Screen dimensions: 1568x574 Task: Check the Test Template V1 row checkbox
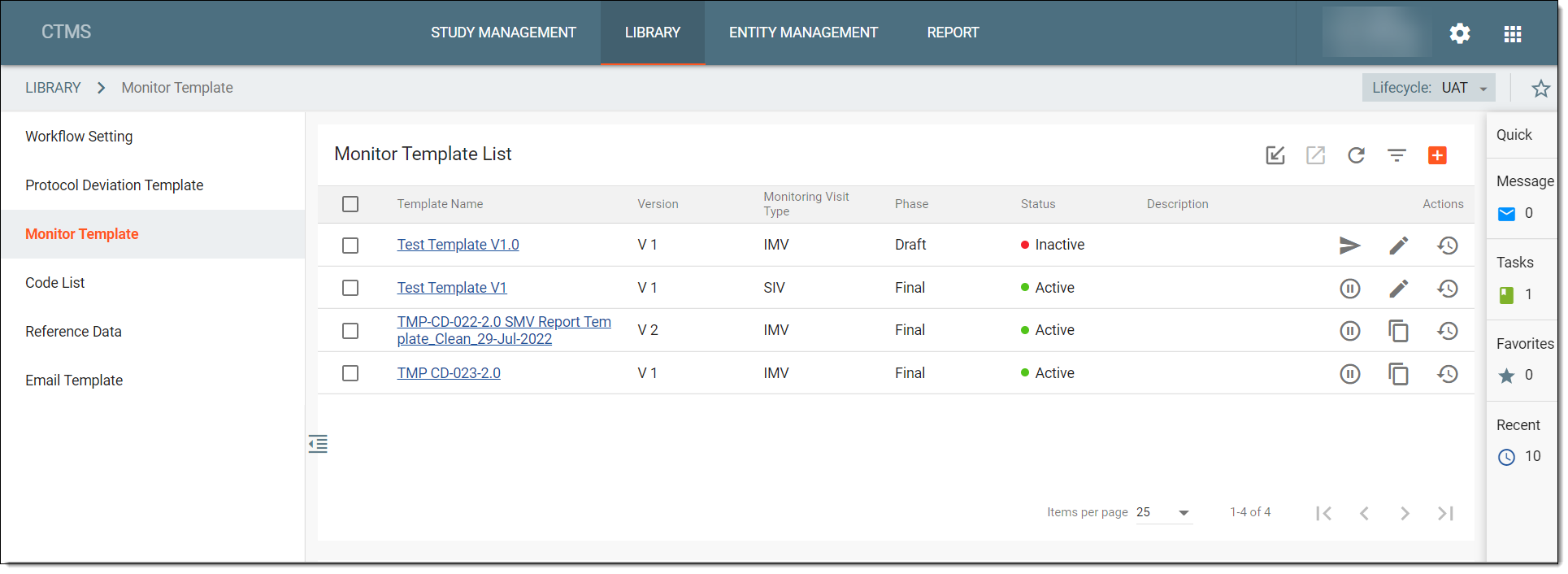click(350, 288)
